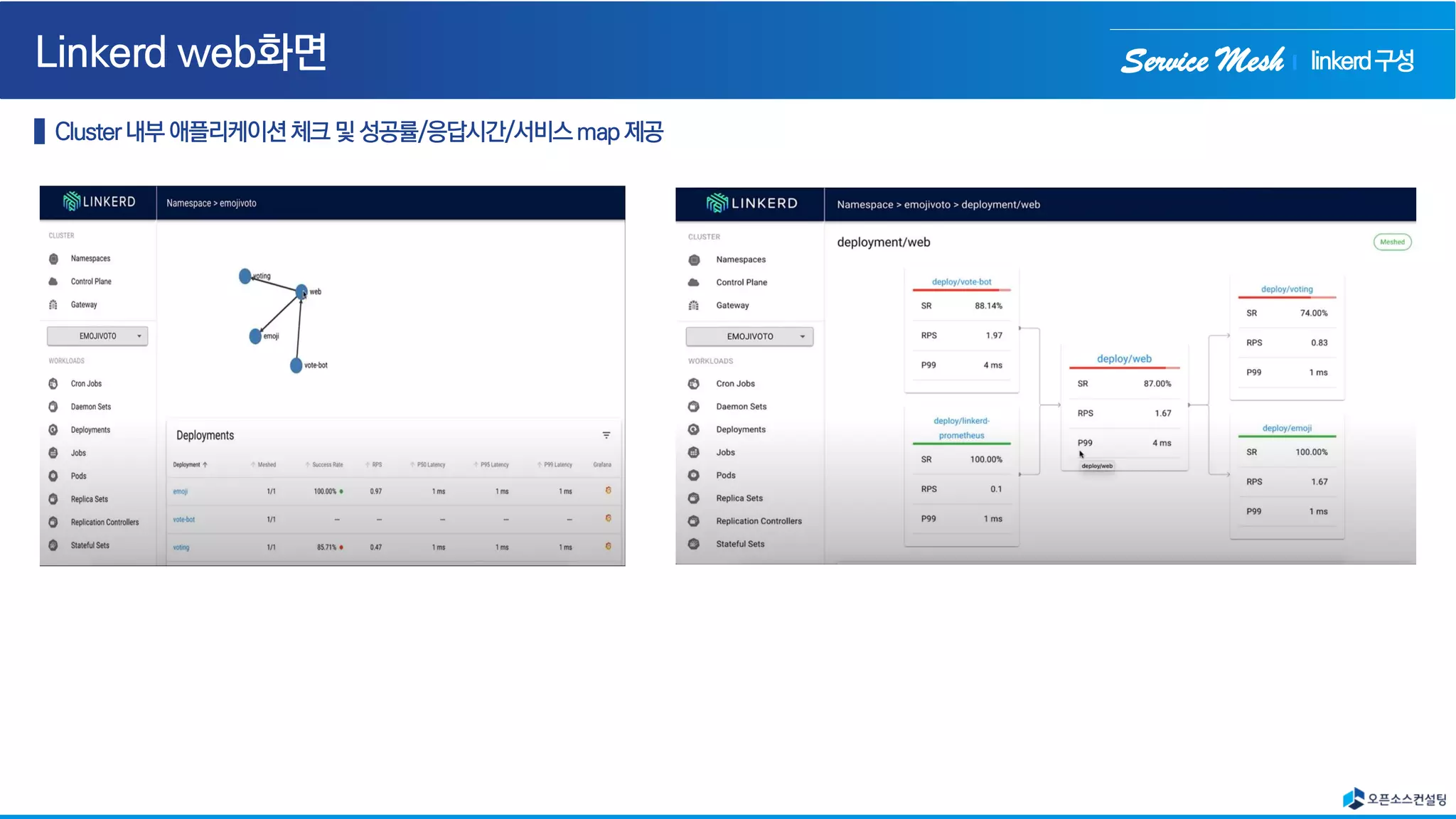Open Control Plane cloud icon in right dashboard
Viewport: 1456px width, 819px height.
[694, 282]
